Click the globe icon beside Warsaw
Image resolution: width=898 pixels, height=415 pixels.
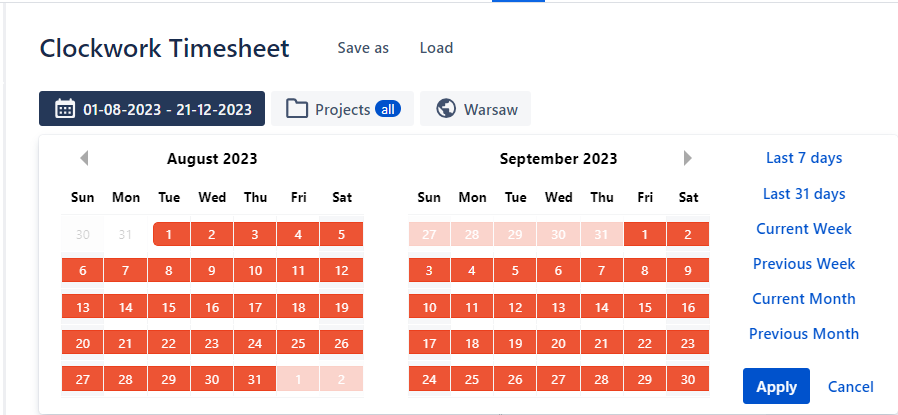[447, 109]
